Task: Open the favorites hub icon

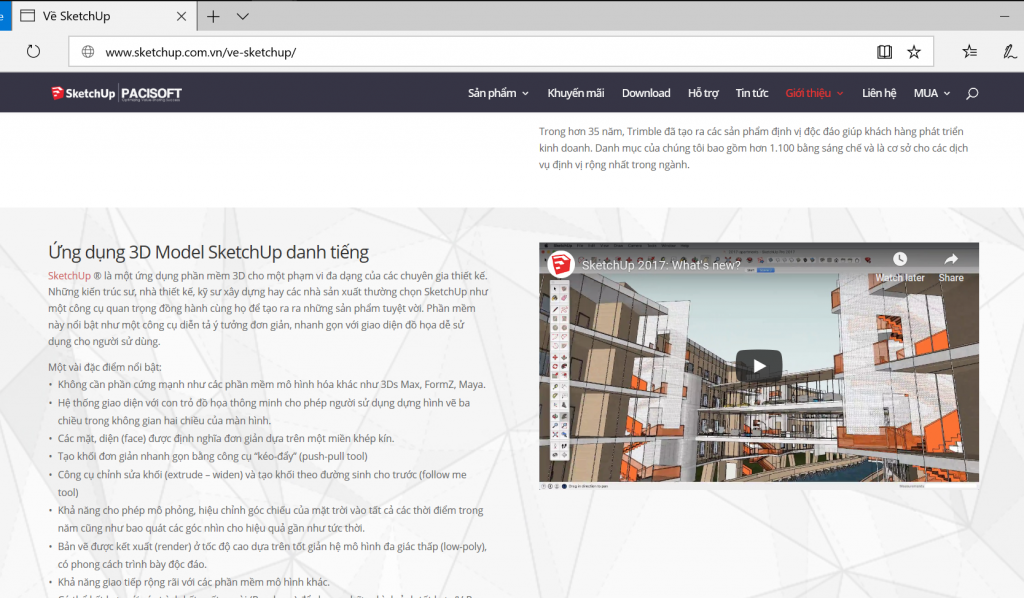Action: [x=970, y=52]
